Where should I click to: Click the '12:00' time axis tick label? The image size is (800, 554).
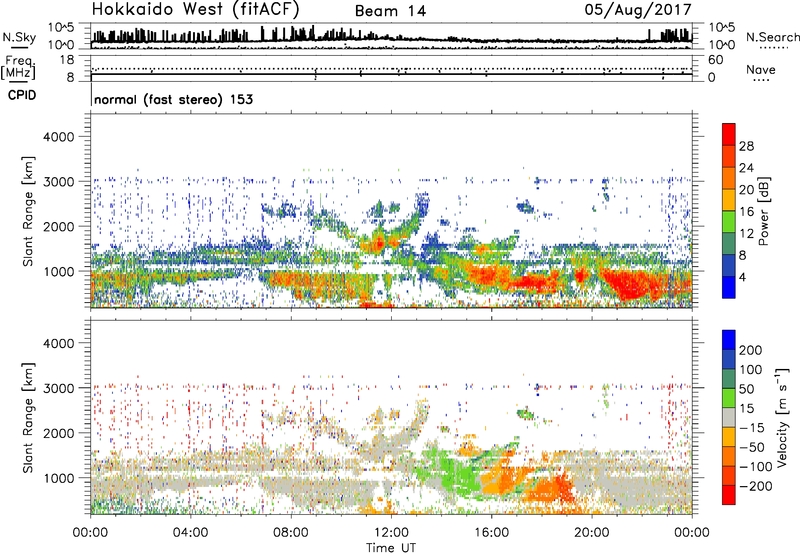tap(391, 533)
